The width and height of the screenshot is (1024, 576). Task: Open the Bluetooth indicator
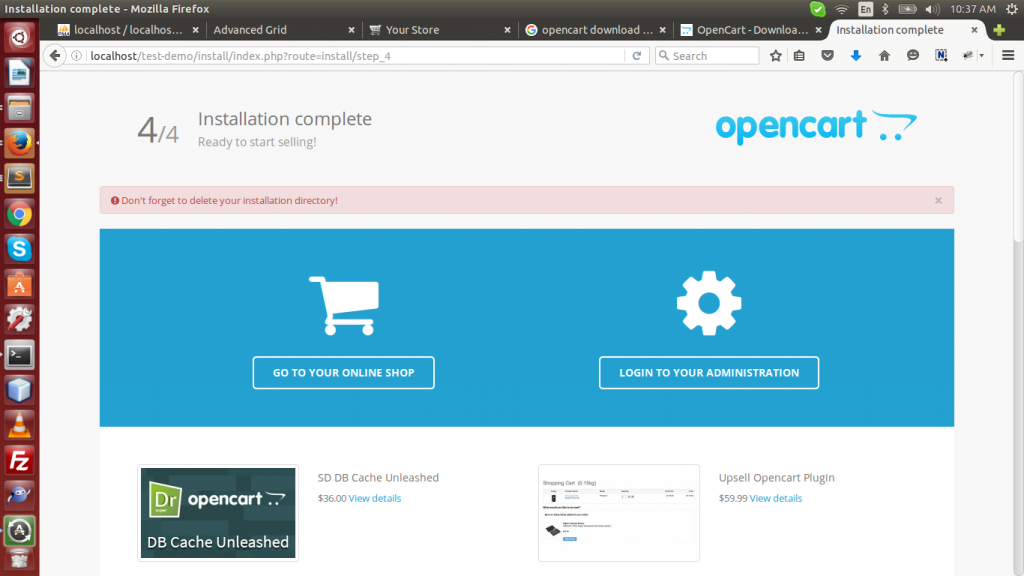click(885, 9)
